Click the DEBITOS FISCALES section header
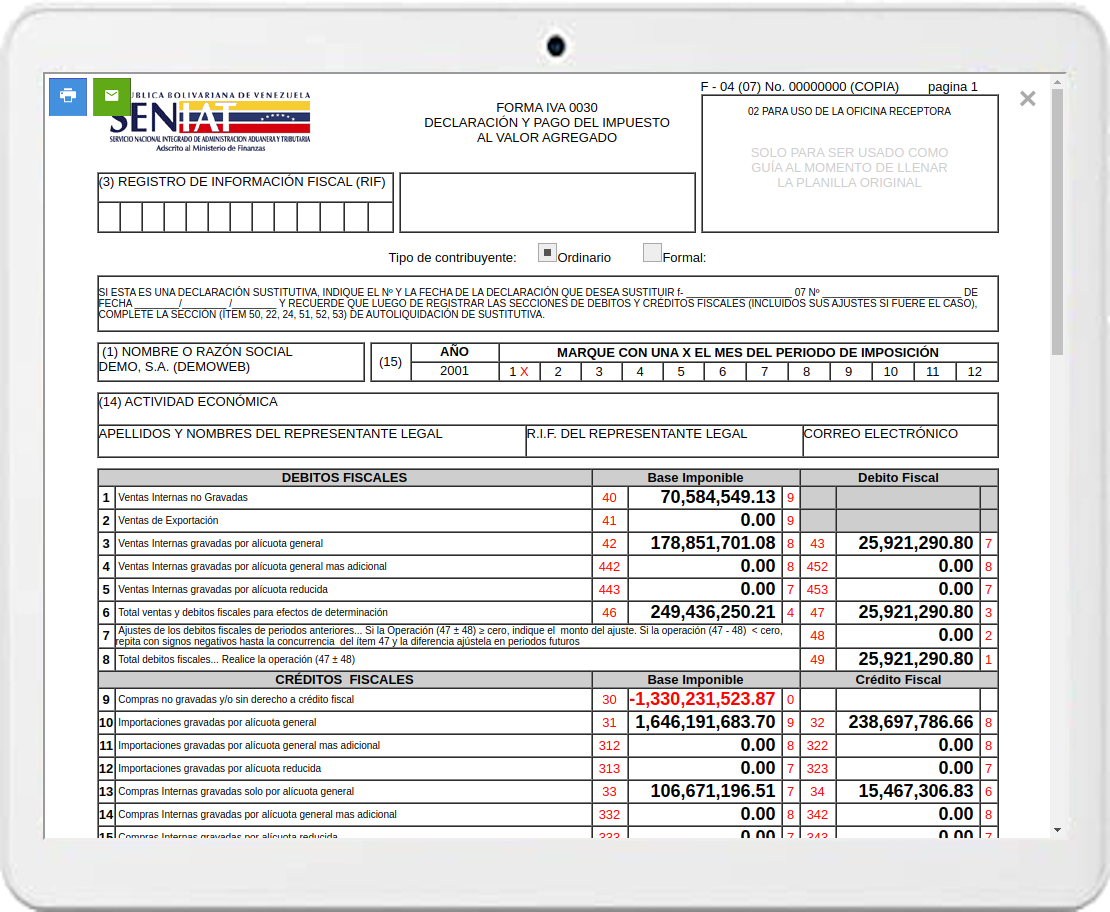The width and height of the screenshot is (1110, 912). [344, 477]
